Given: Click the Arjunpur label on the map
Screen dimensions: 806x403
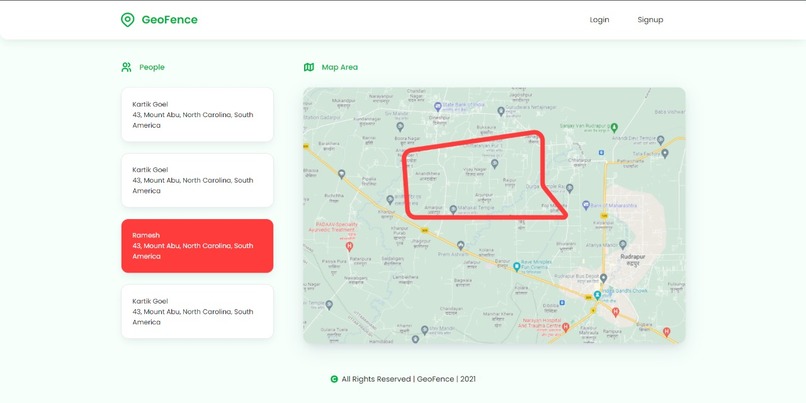Looking at the screenshot, I should coord(484,195).
